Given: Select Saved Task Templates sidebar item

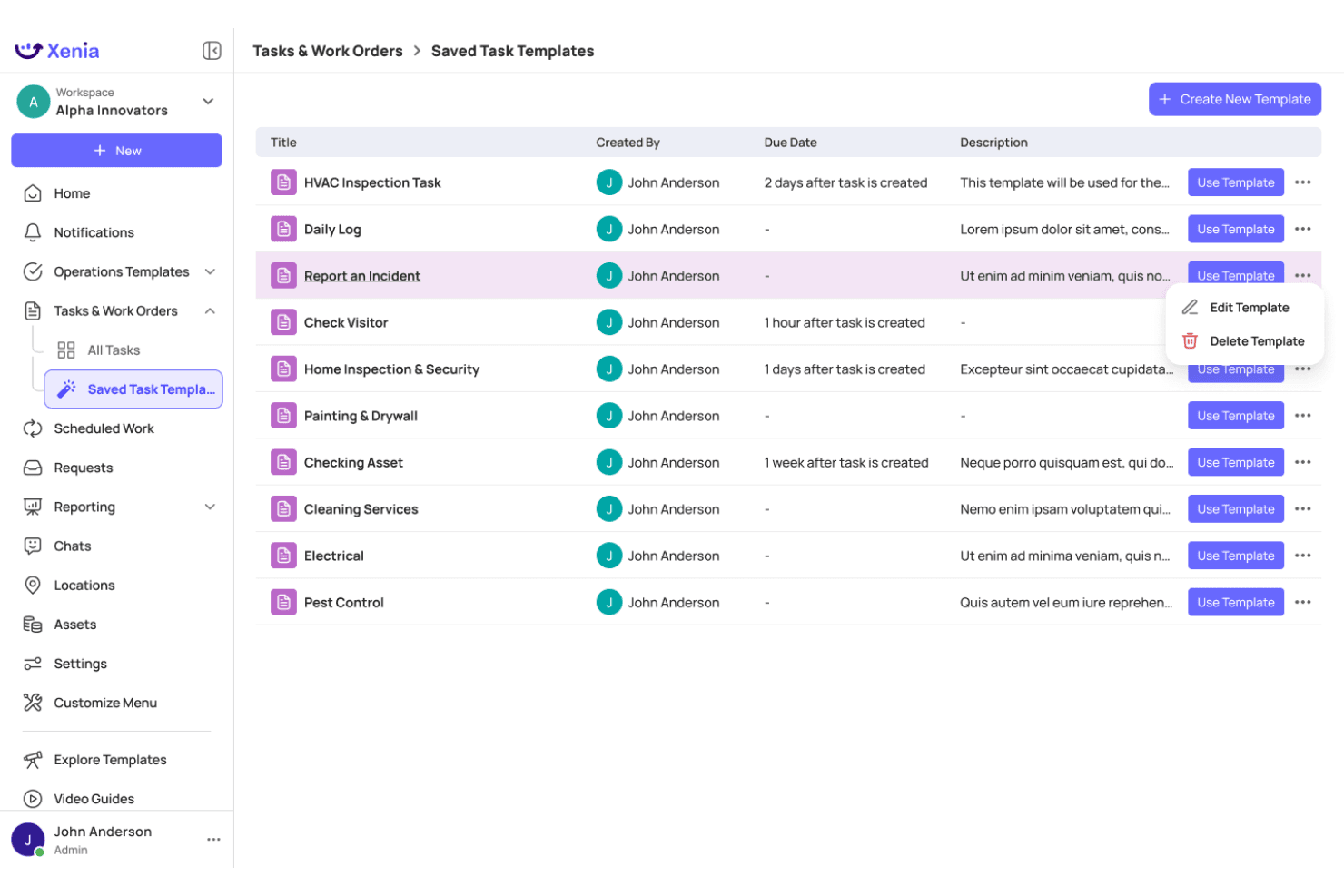Looking at the screenshot, I should pyautogui.click(x=133, y=389).
